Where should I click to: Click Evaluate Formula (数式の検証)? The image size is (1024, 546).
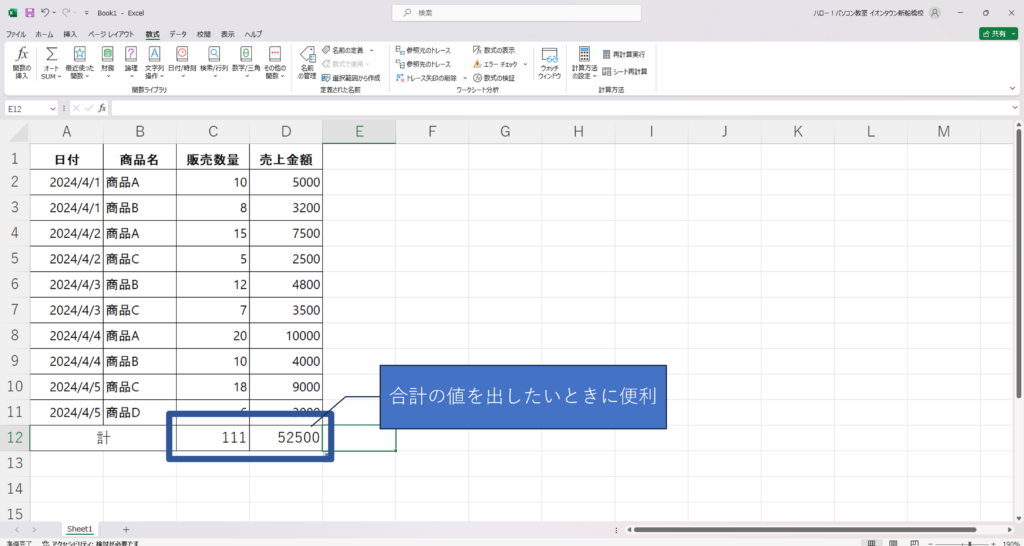point(494,78)
